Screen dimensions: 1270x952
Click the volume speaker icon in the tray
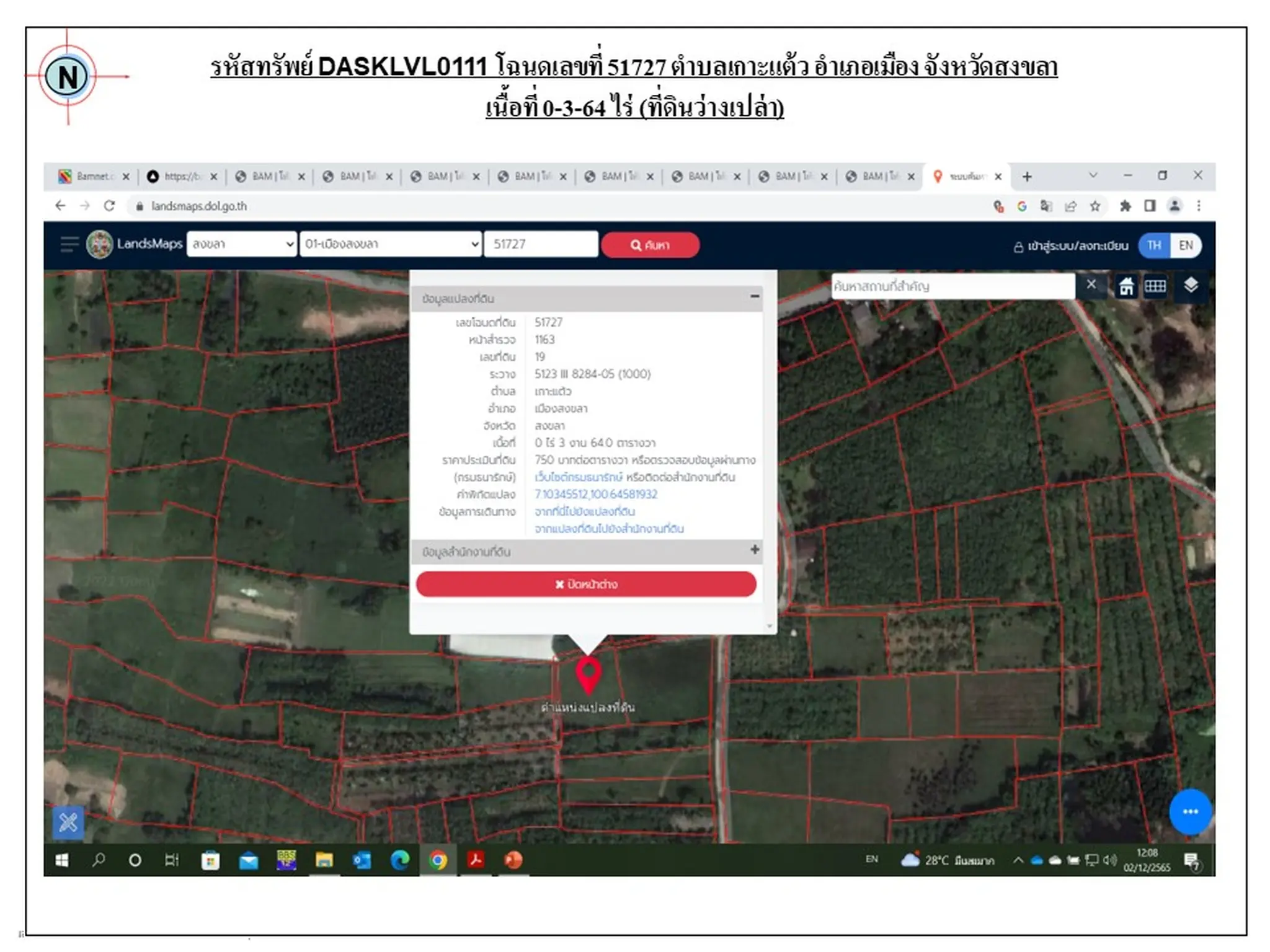click(x=1110, y=860)
